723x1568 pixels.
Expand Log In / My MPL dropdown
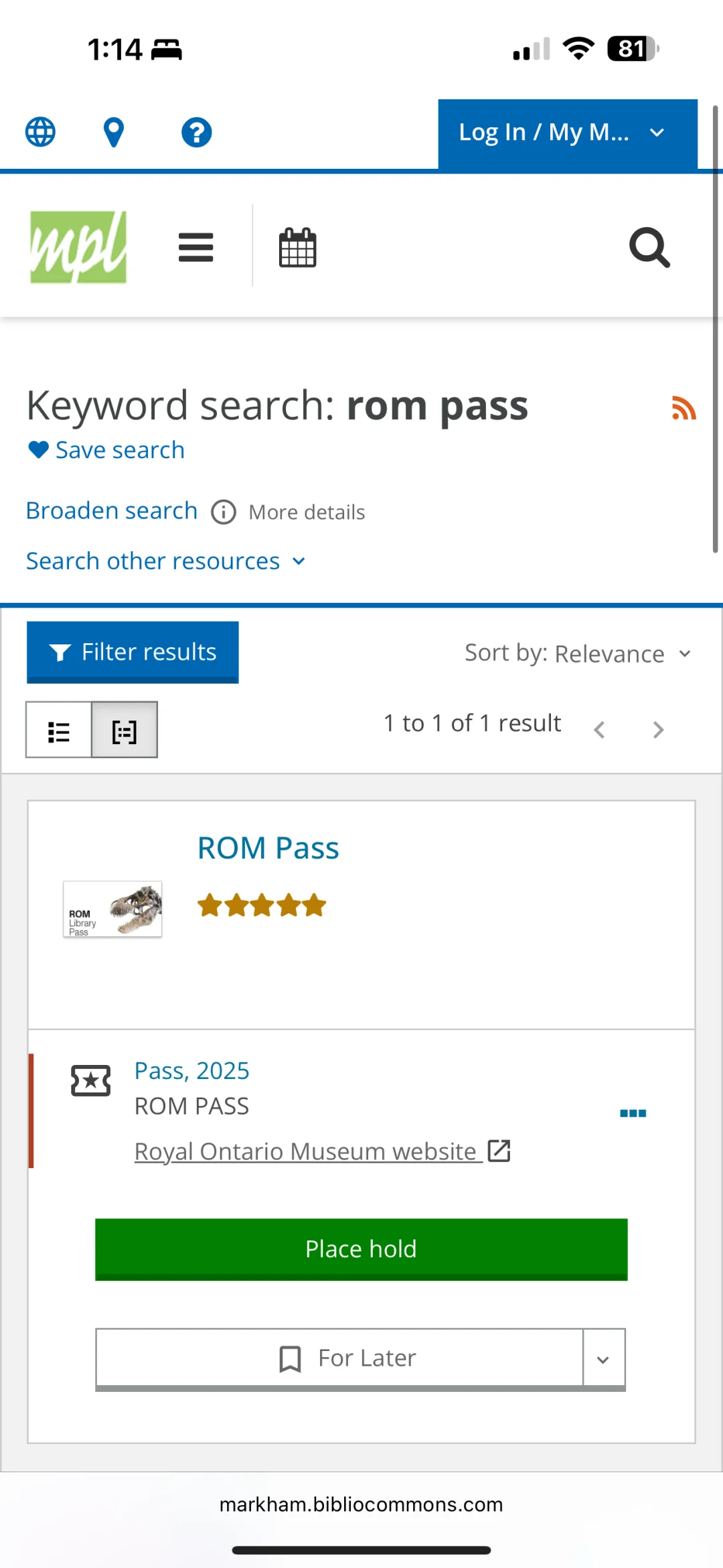567,133
